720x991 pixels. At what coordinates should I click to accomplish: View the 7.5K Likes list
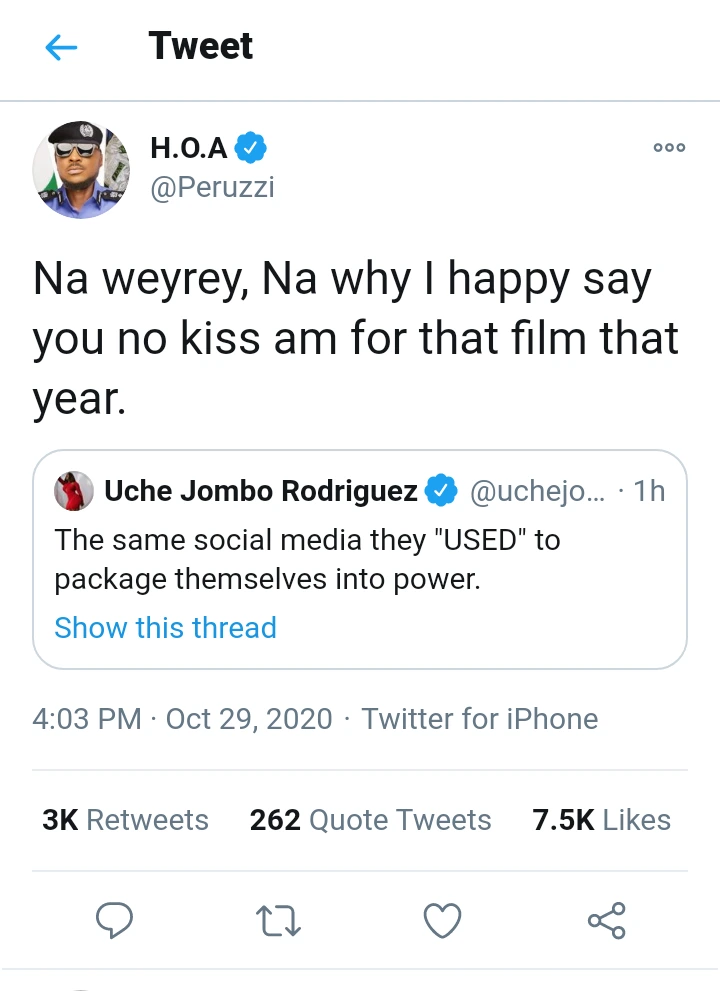click(601, 820)
